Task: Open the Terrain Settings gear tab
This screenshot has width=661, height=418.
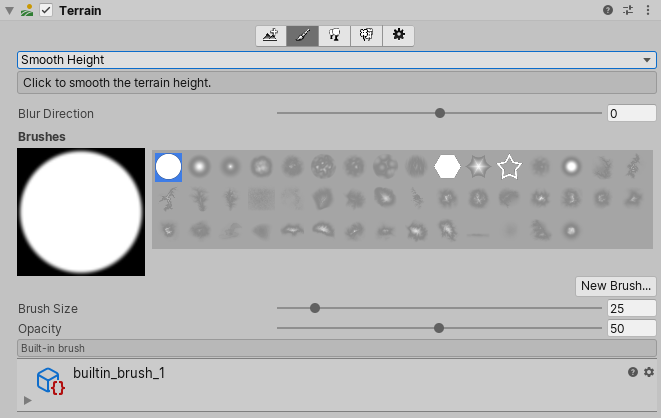Action: [398, 35]
